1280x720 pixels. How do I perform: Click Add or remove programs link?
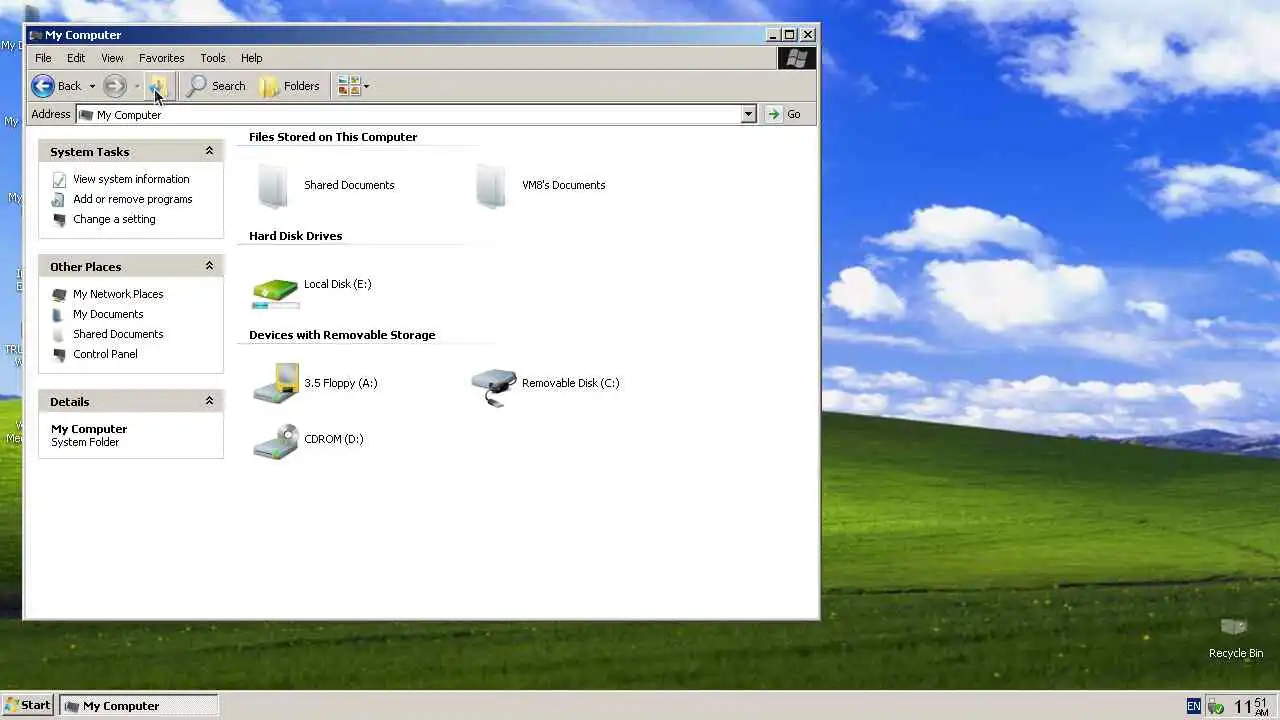(132, 199)
